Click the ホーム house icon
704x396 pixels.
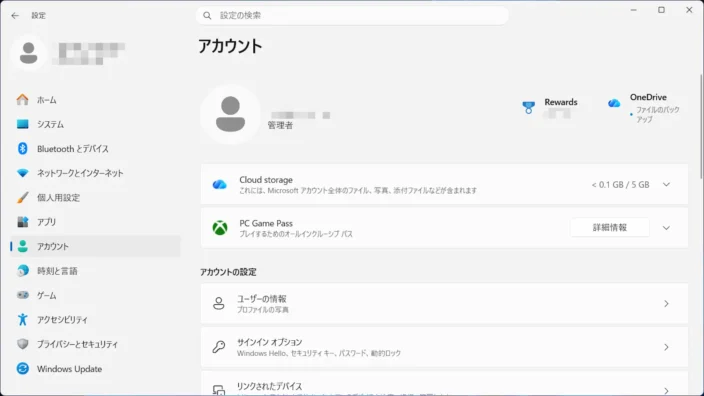22,100
